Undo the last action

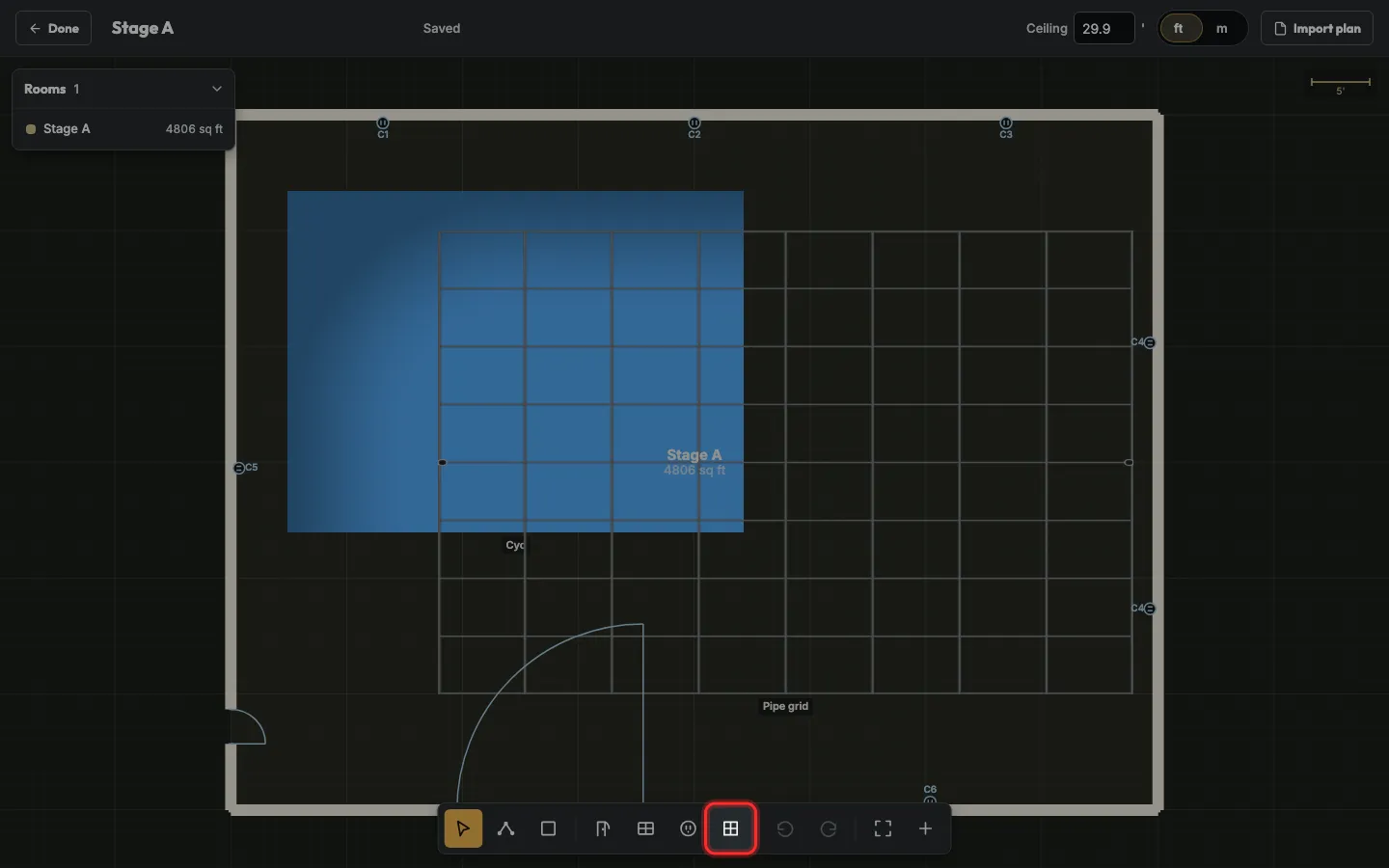785,828
